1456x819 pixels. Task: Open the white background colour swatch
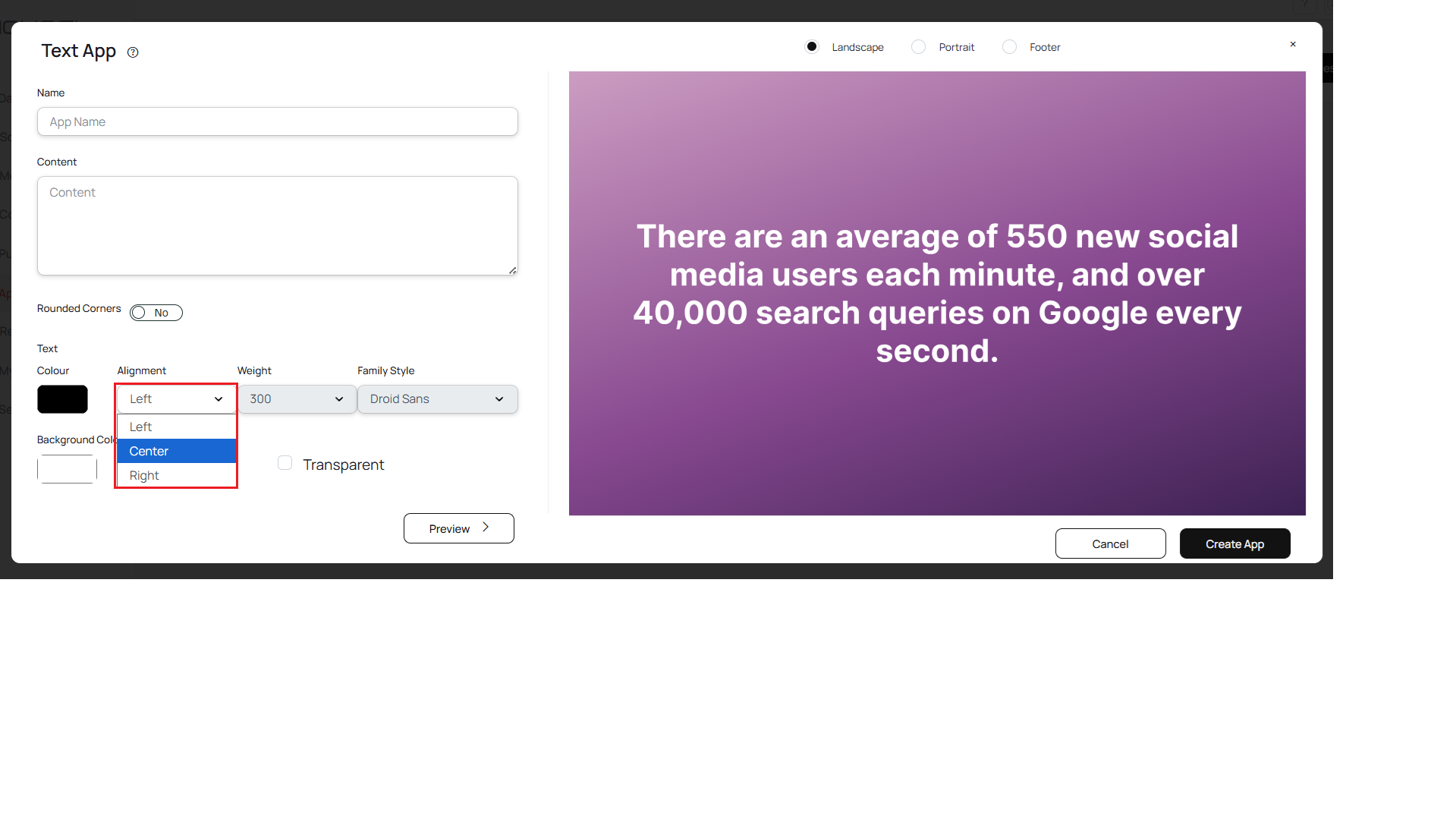(x=67, y=469)
